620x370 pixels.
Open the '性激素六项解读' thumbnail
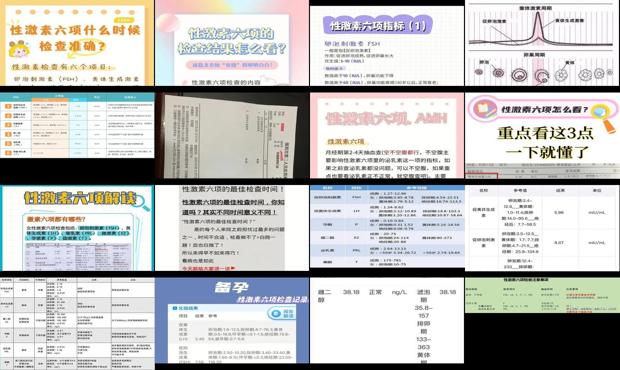click(77, 228)
